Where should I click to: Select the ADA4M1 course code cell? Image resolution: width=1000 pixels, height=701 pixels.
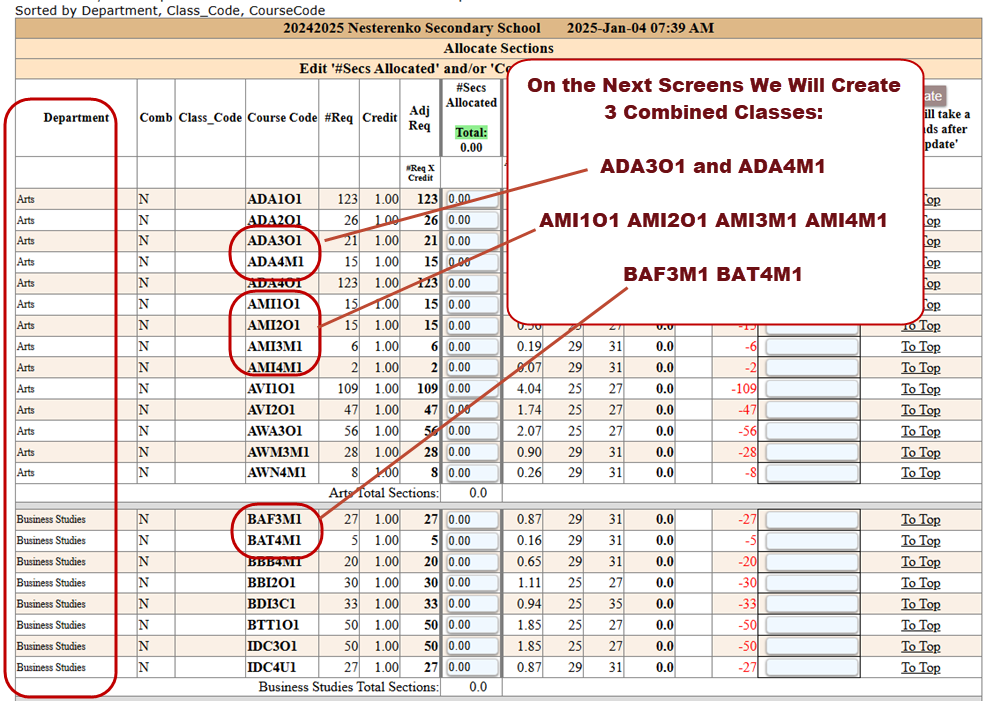click(275, 262)
